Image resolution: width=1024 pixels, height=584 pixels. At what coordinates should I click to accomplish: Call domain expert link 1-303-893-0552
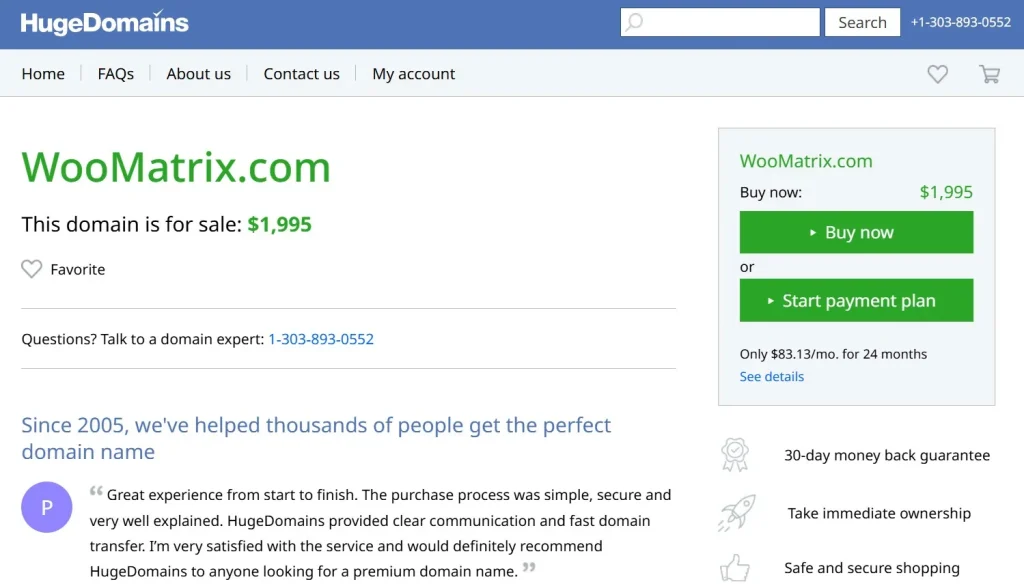pyautogui.click(x=321, y=339)
